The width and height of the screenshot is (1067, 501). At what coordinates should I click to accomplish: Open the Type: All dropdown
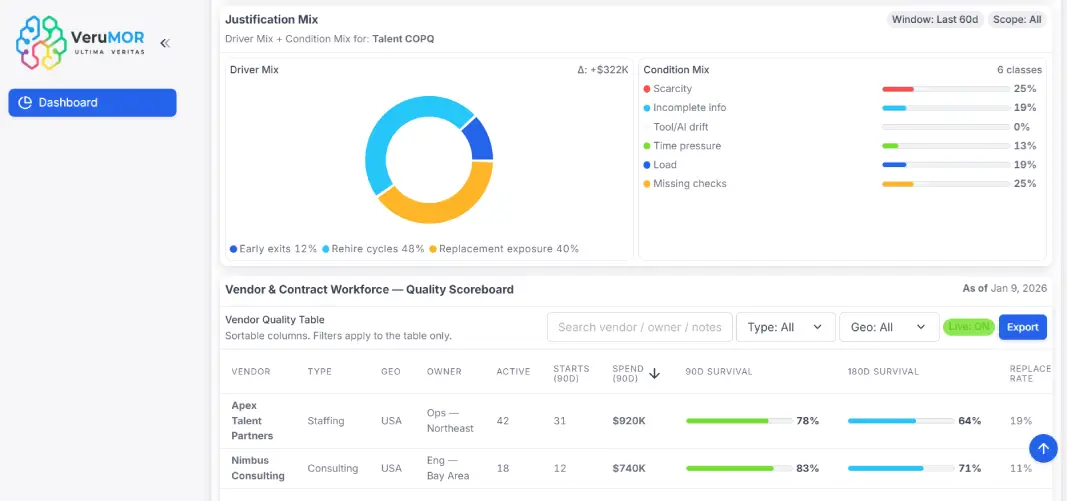(x=785, y=327)
